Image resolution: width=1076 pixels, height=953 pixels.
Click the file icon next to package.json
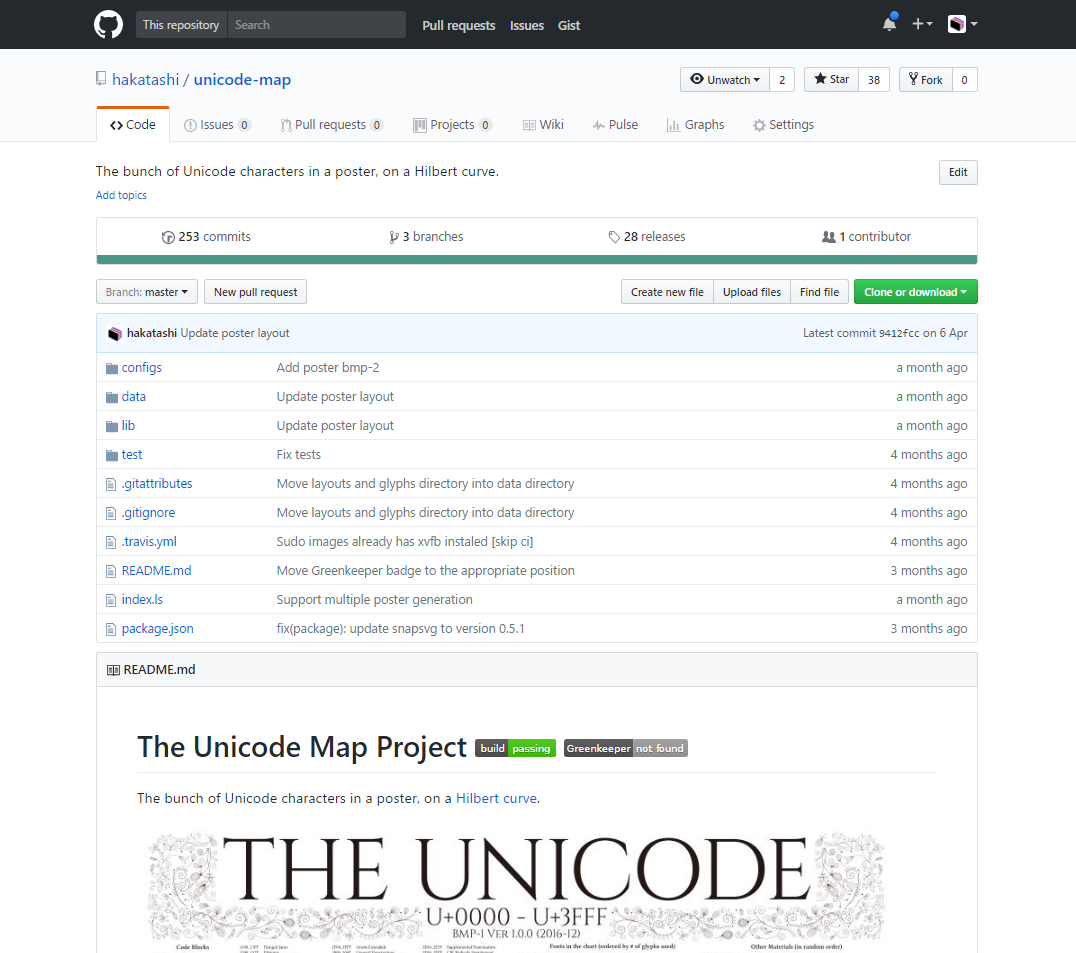click(x=111, y=629)
